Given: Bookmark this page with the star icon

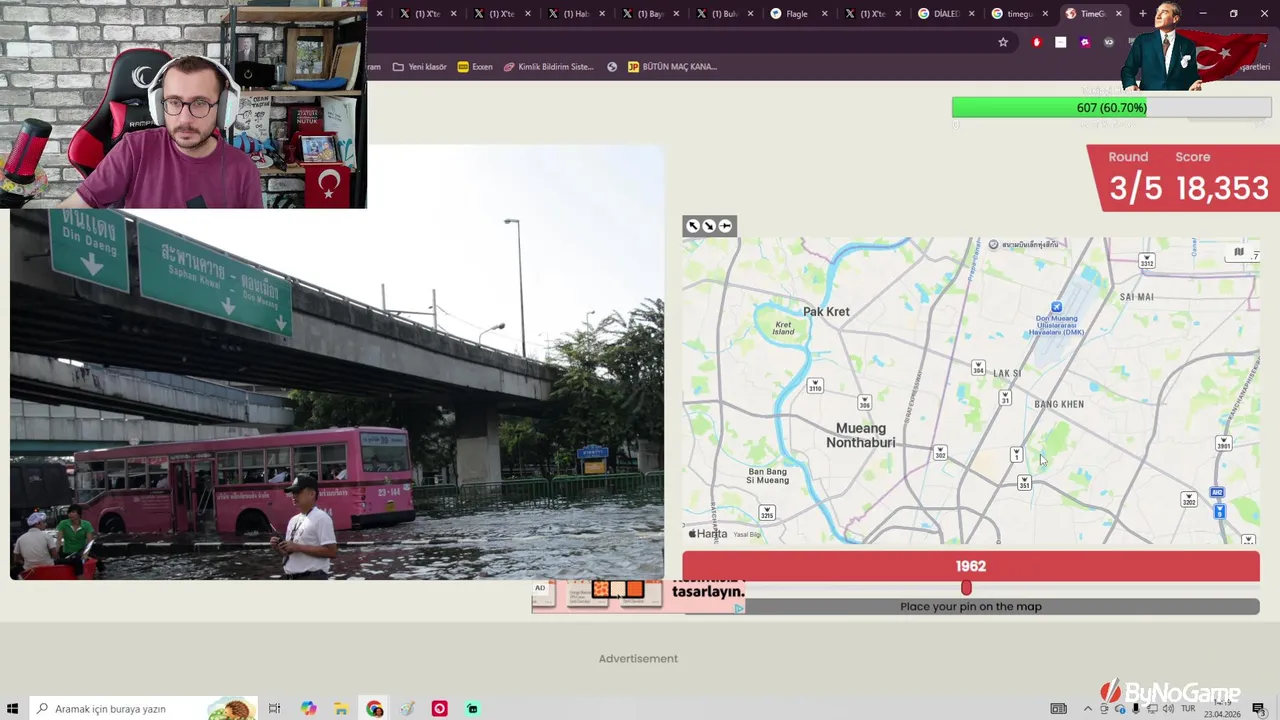Looking at the screenshot, I should point(1003,42).
